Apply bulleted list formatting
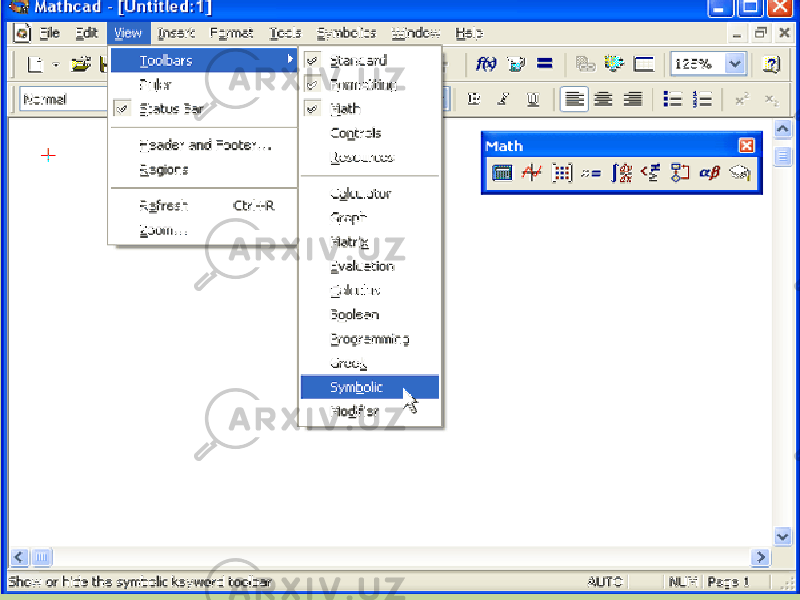This screenshot has width=800, height=600. click(672, 99)
